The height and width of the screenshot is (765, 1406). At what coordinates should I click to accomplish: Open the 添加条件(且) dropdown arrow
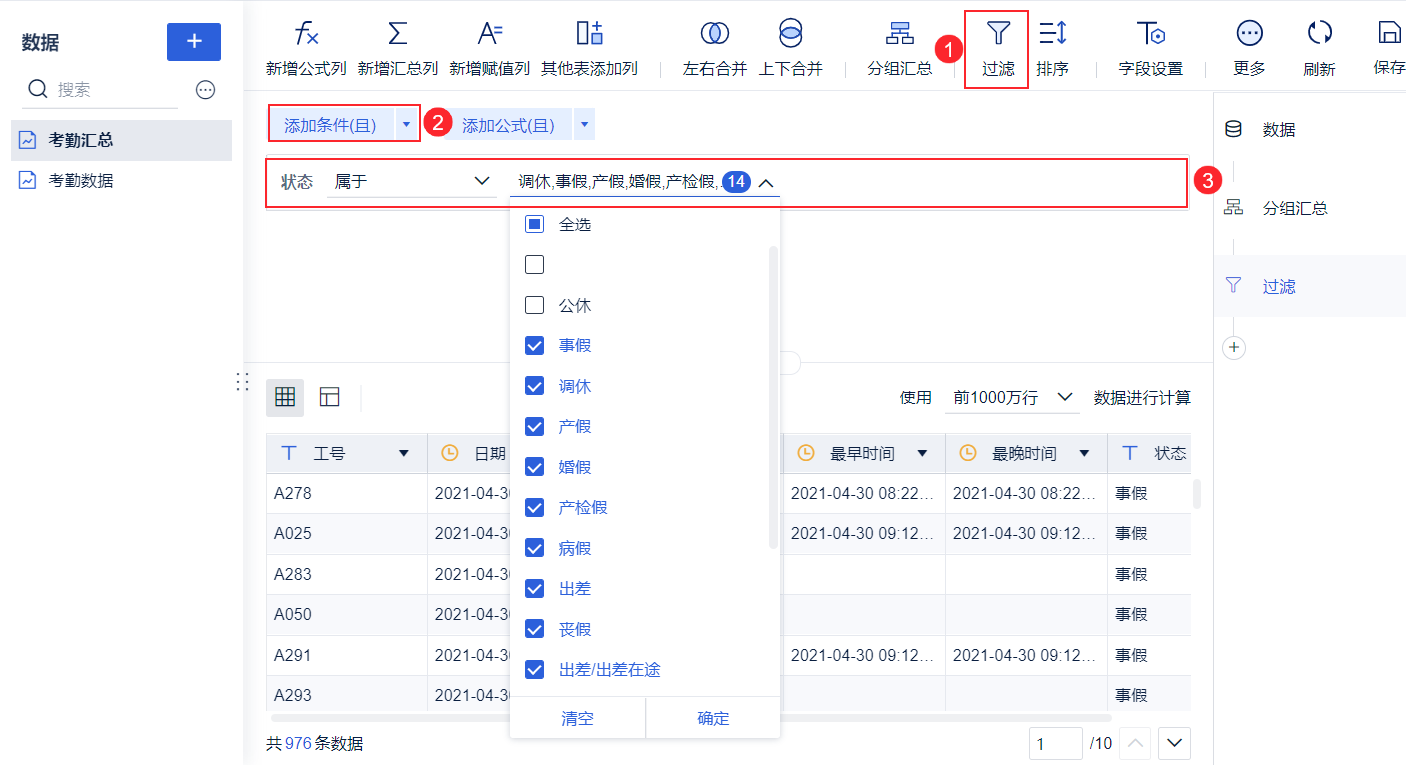[405, 125]
